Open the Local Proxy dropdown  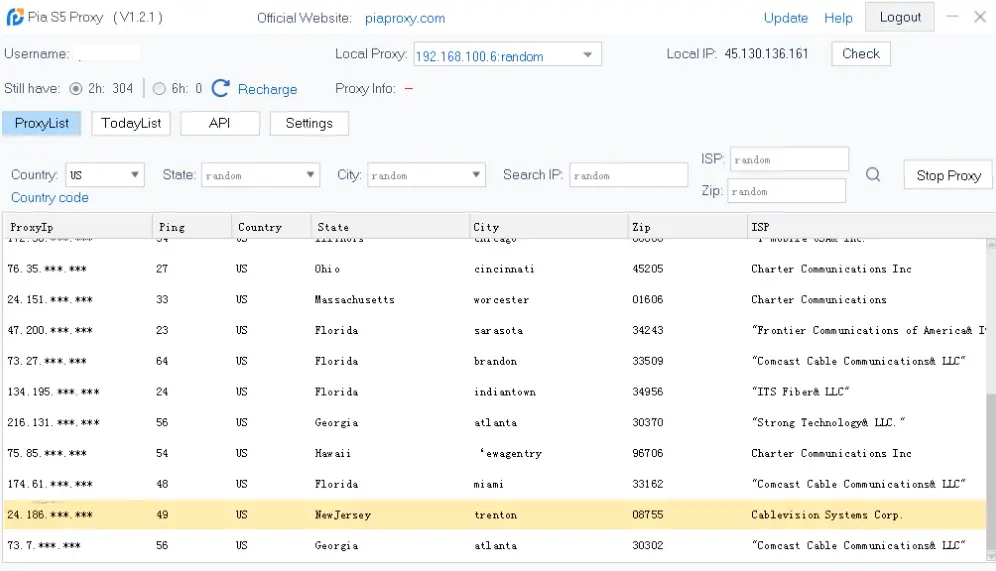507,55
